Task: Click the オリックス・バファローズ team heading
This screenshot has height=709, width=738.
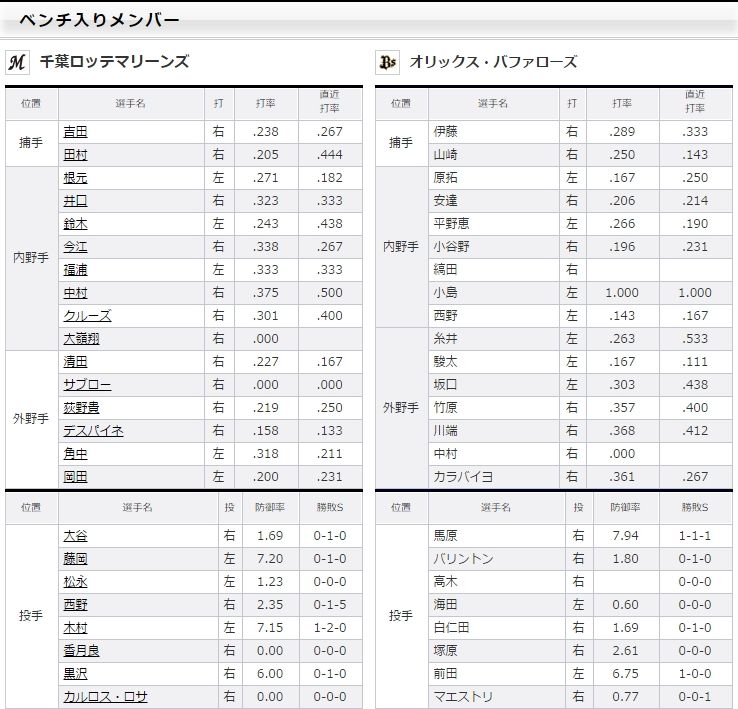Action: click(x=493, y=62)
